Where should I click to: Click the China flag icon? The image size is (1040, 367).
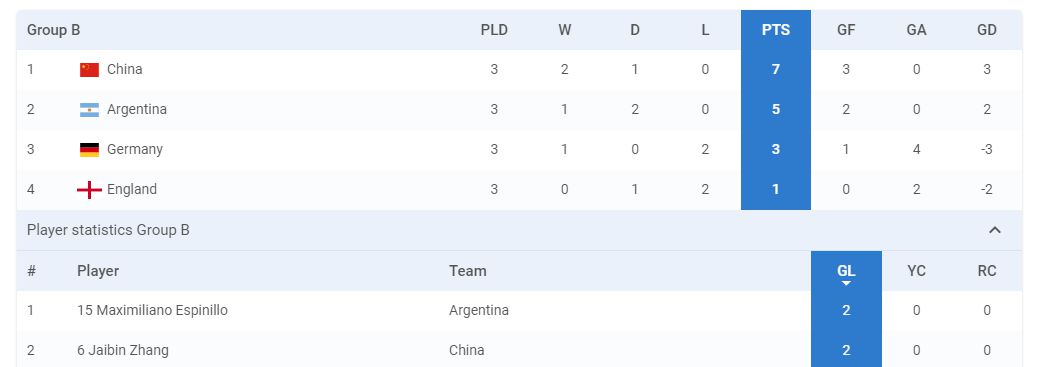click(x=90, y=70)
